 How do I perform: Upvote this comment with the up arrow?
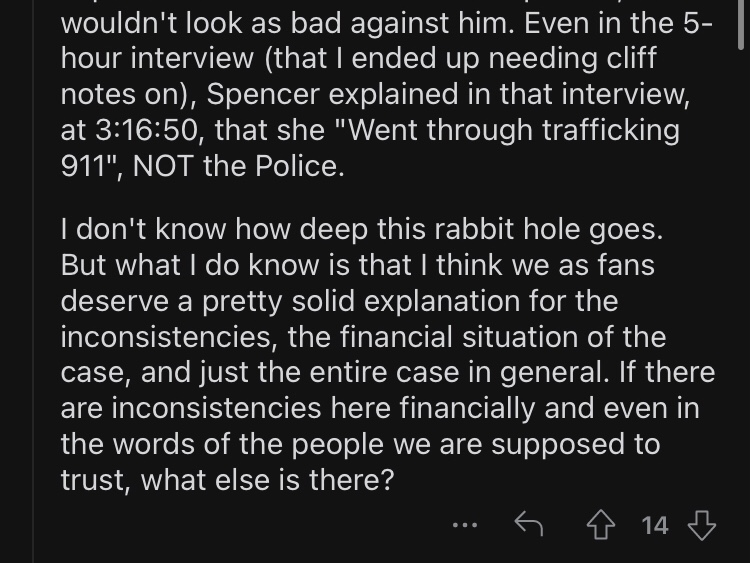601,525
